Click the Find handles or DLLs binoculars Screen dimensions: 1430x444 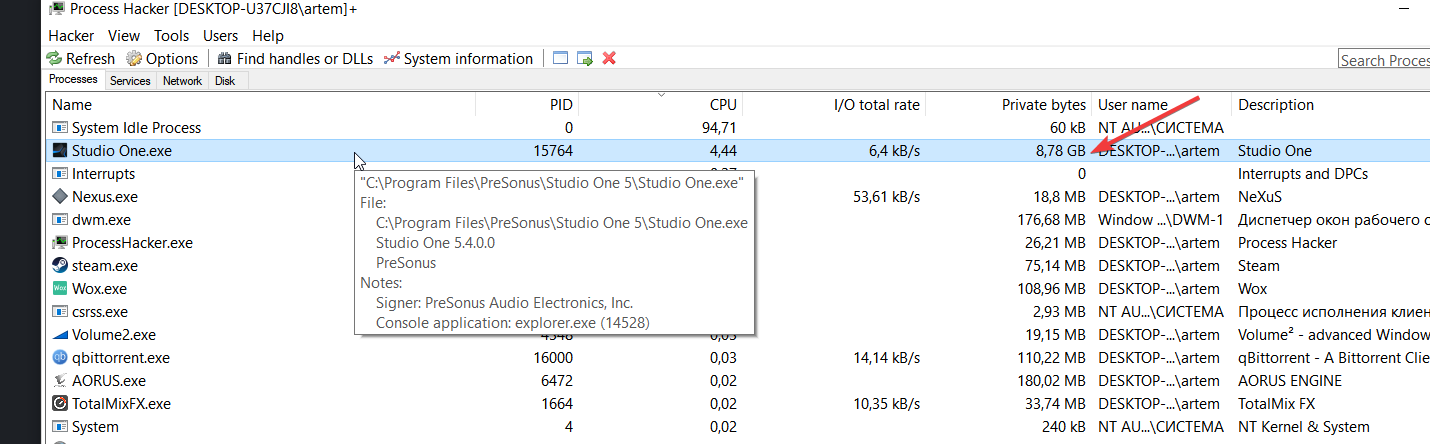225,59
